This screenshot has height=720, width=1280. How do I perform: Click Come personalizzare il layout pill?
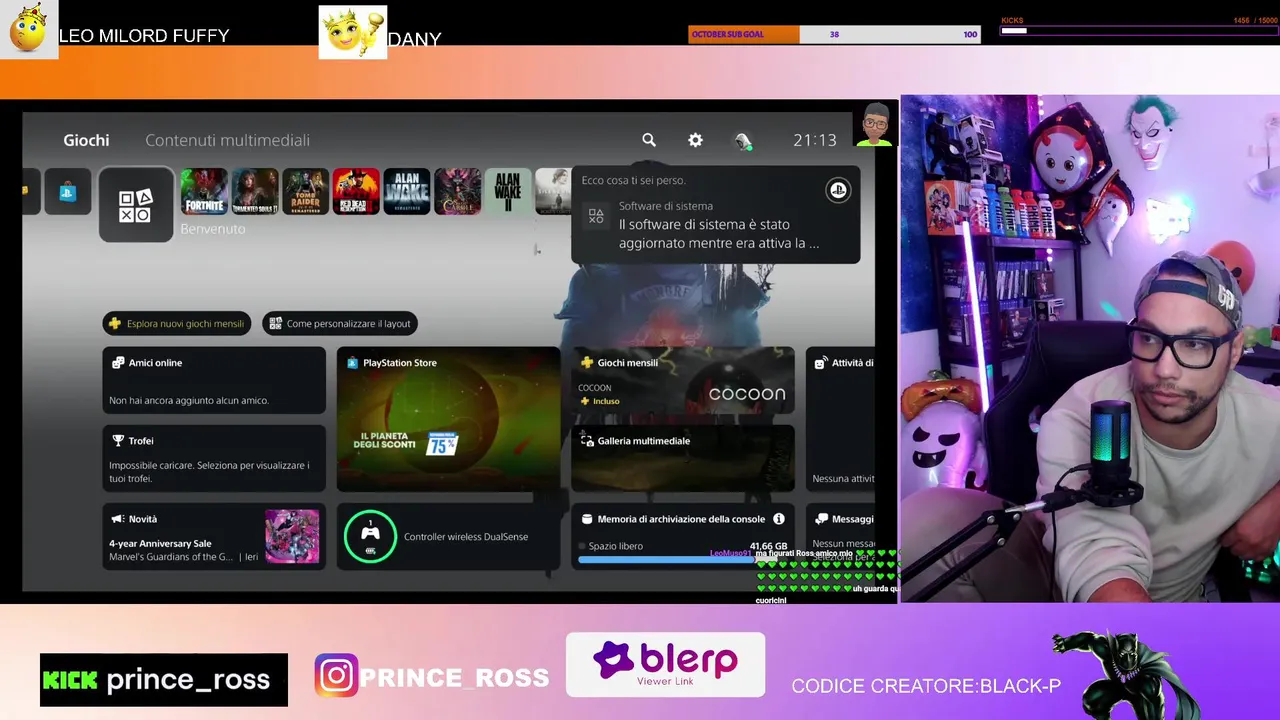[340, 323]
